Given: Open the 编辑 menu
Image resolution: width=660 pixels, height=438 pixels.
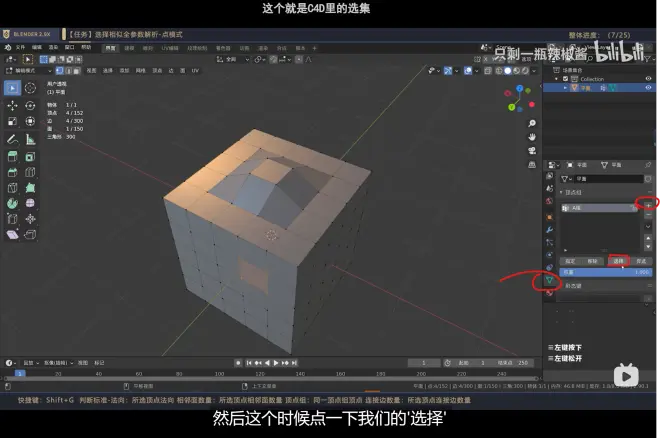Looking at the screenshot, I should point(37,48).
